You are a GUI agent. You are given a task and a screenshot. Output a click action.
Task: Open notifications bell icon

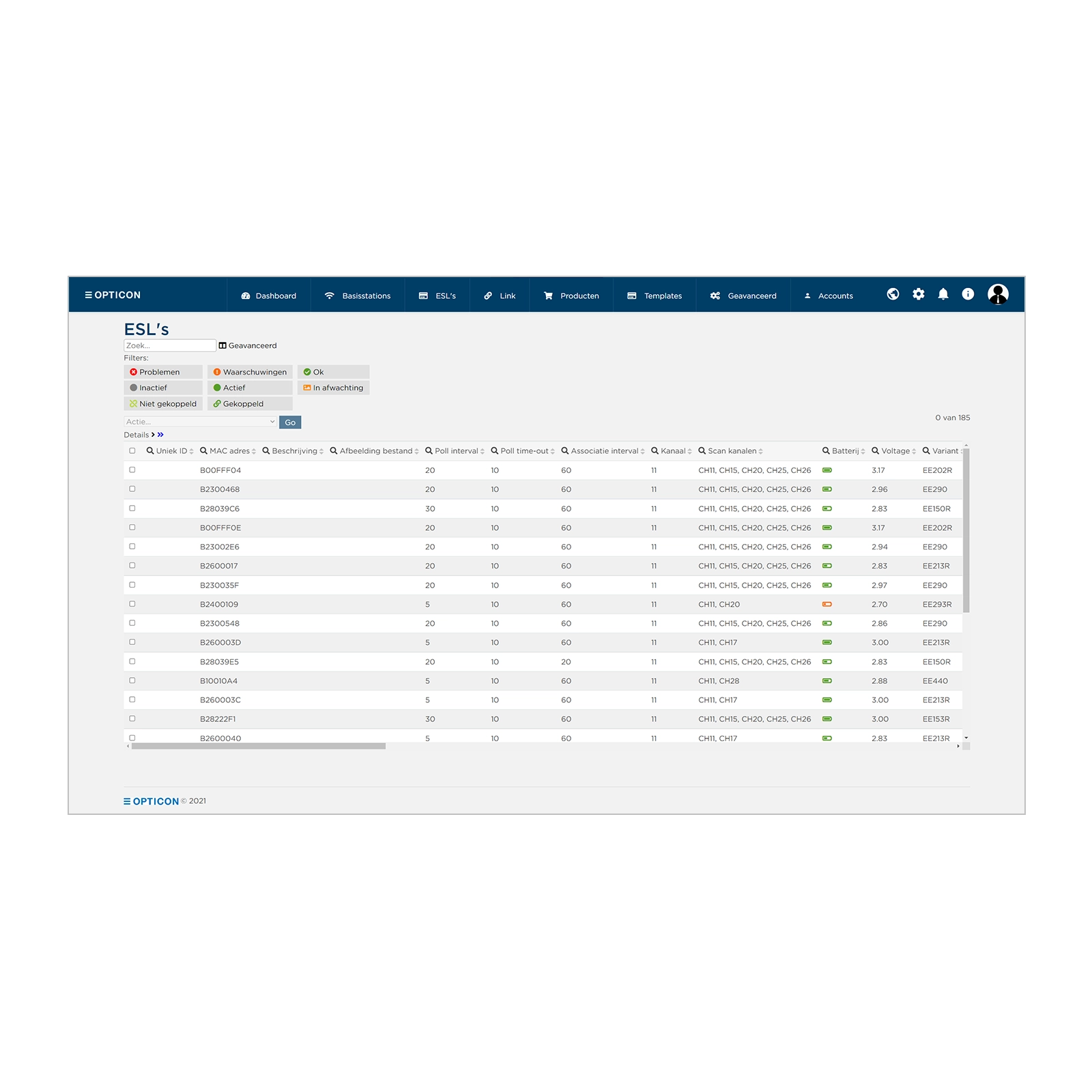(x=943, y=294)
